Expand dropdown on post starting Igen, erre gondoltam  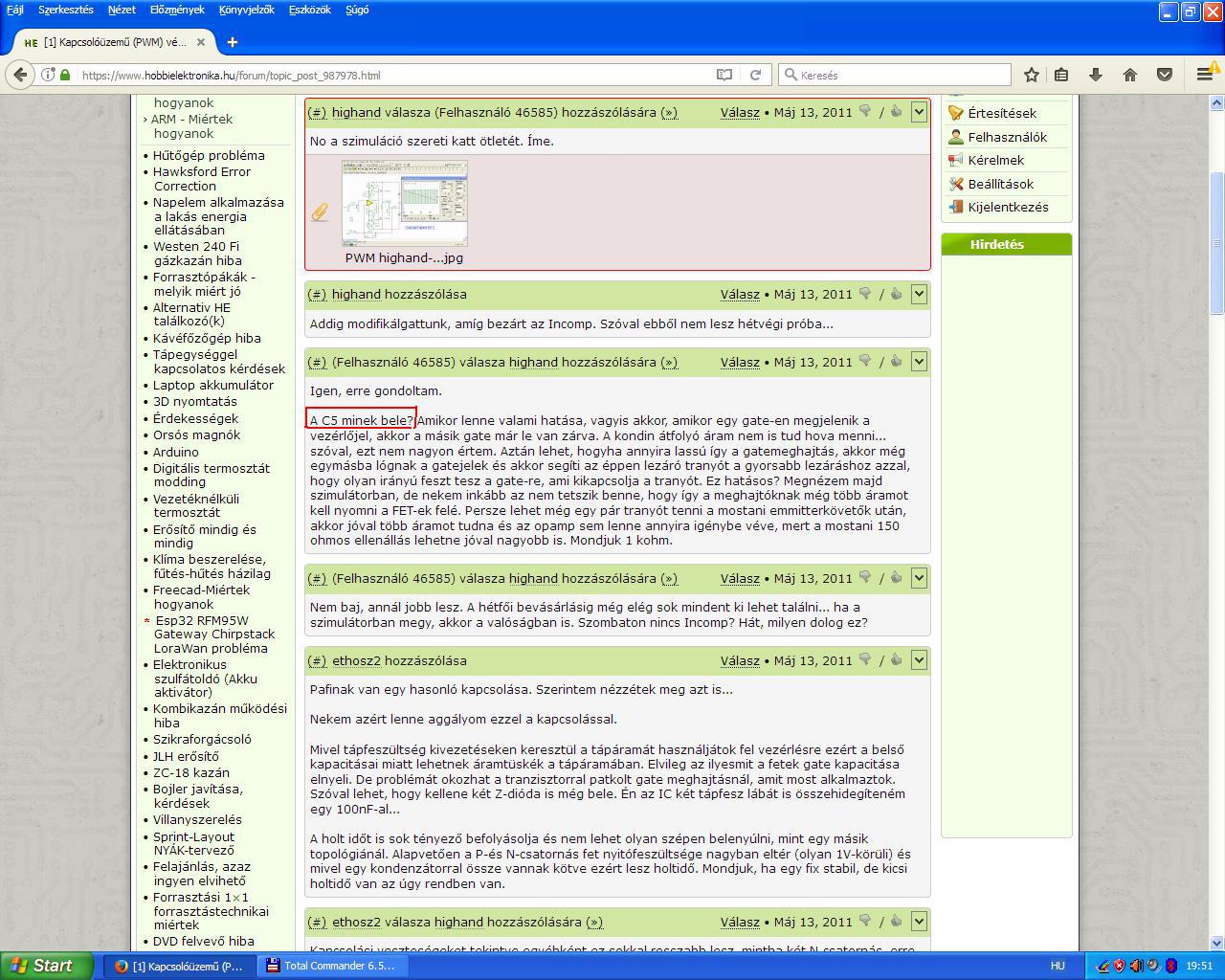[x=919, y=362]
